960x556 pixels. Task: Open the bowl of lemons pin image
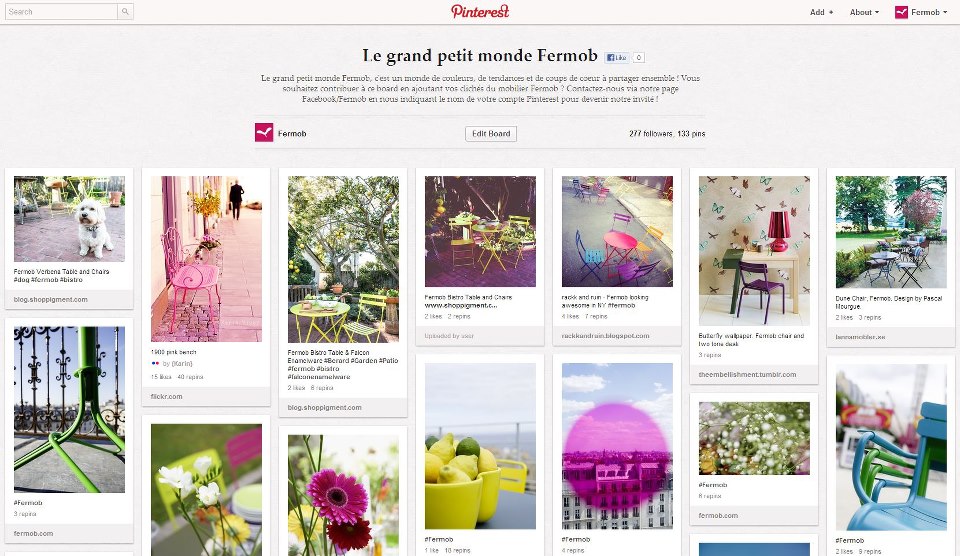(481, 446)
